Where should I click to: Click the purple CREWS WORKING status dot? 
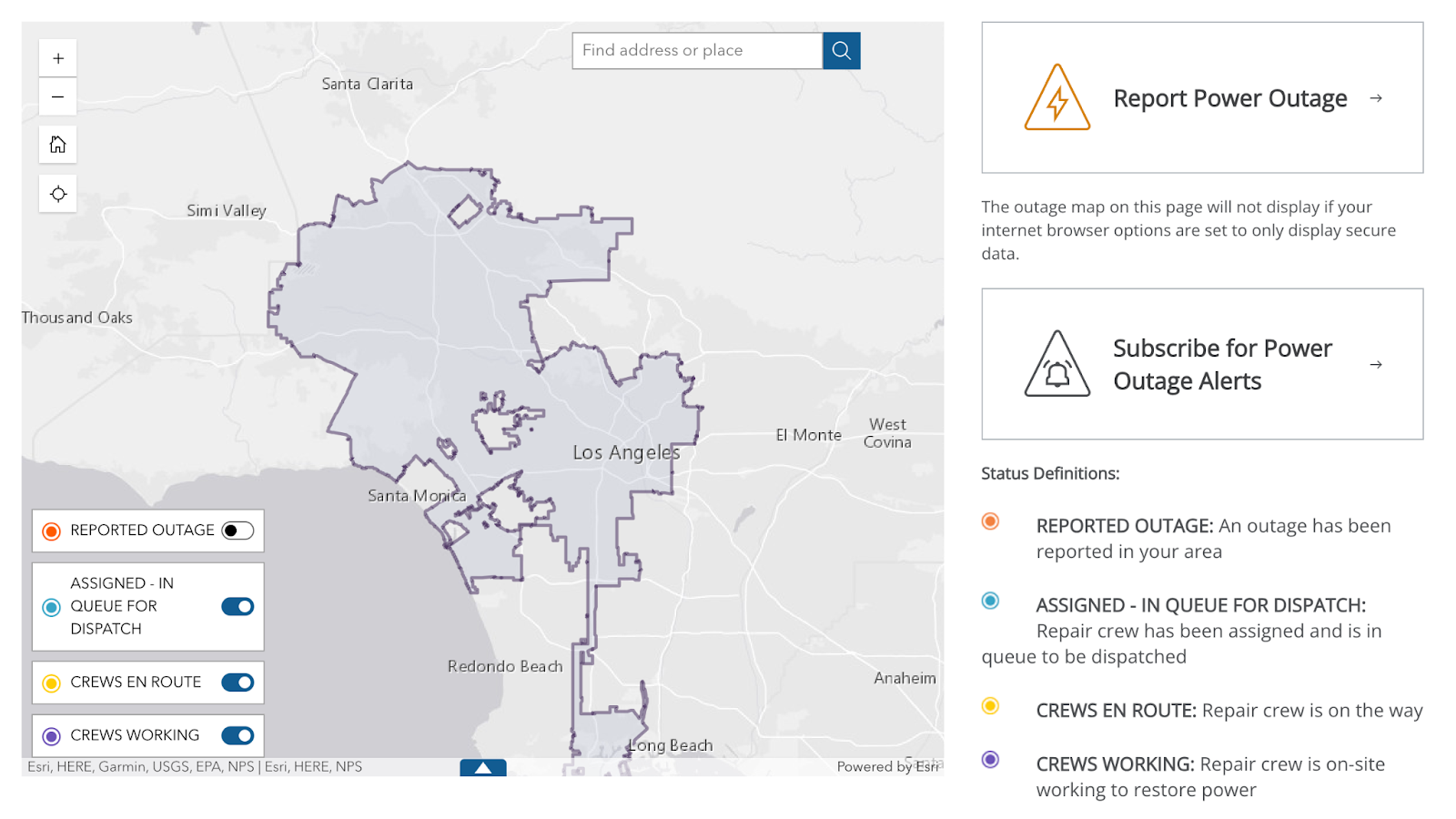pos(990,759)
